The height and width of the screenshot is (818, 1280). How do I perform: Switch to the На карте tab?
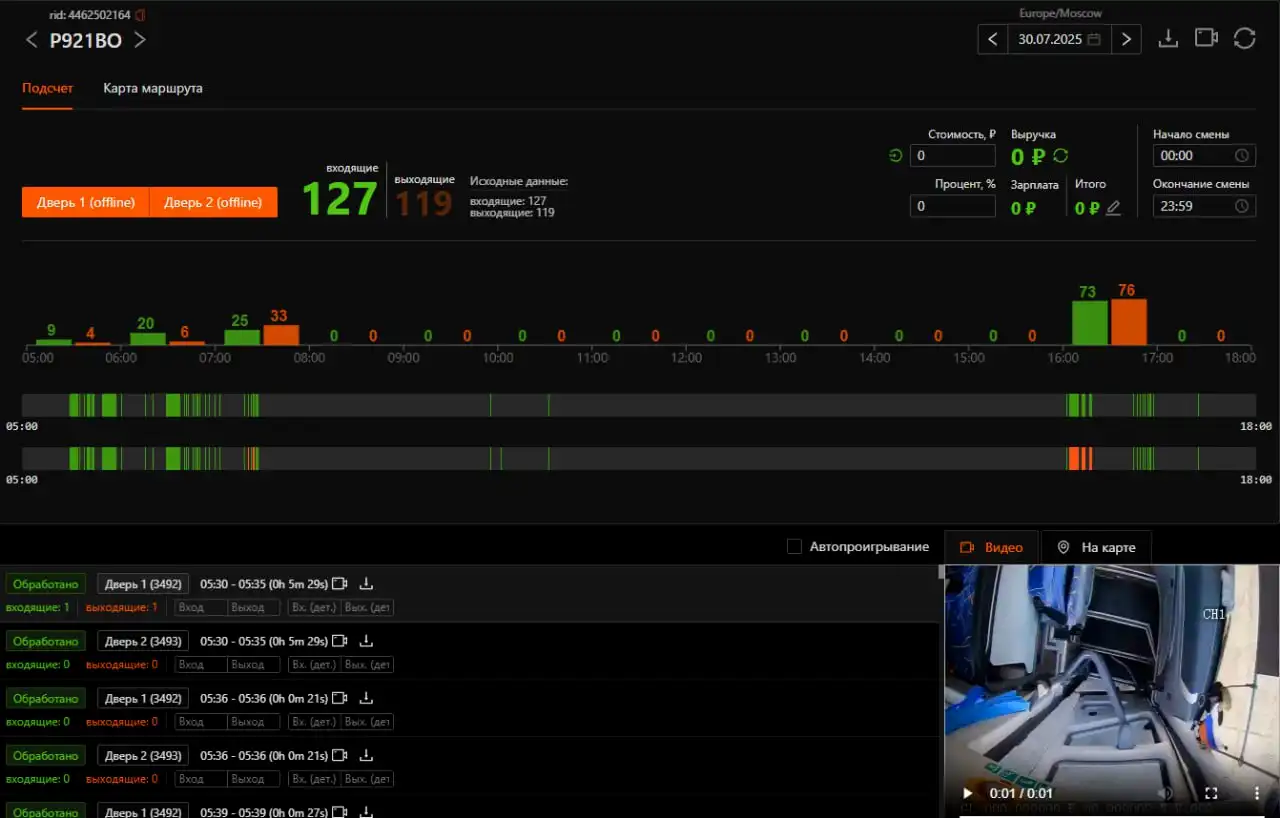pos(1096,547)
